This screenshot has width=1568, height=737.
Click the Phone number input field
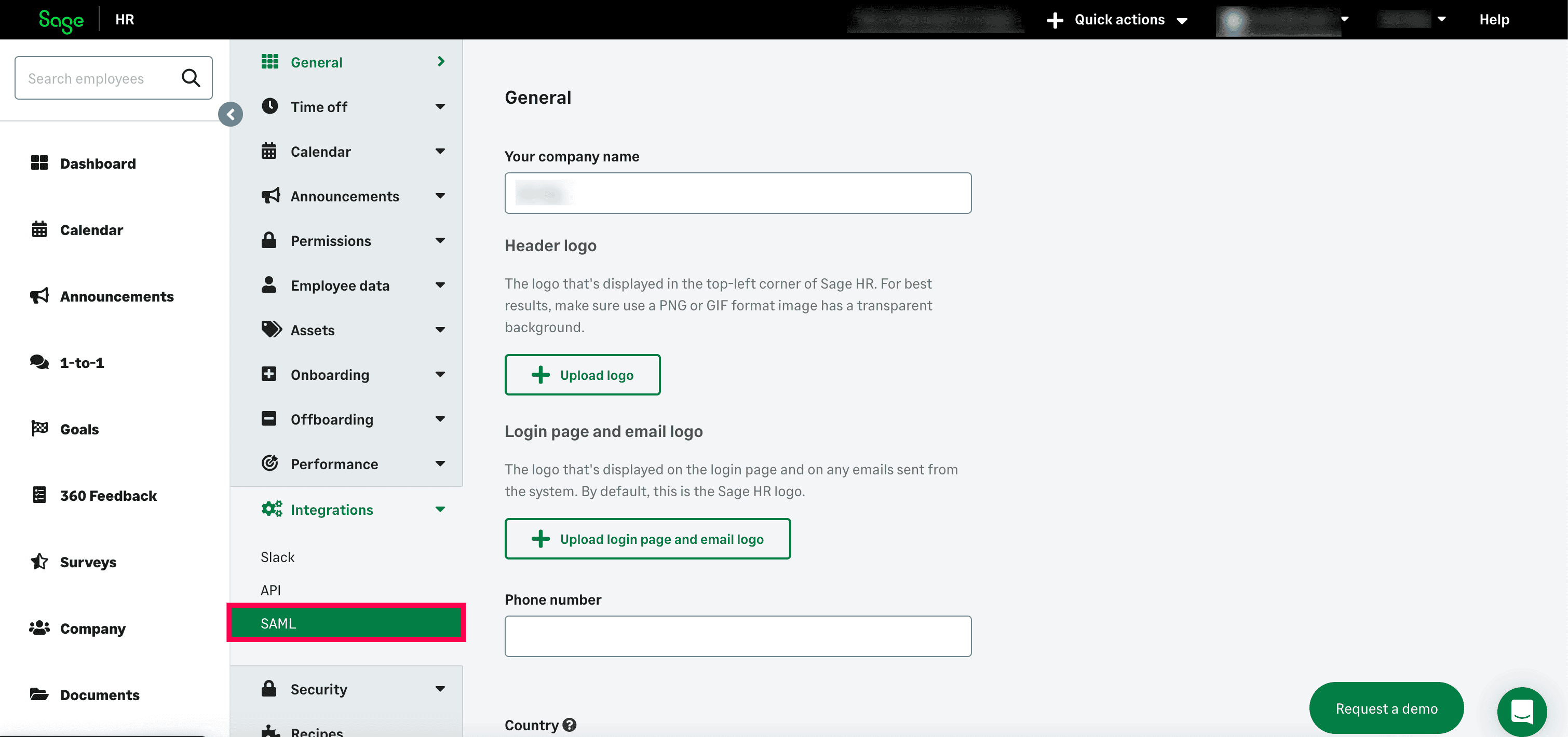click(x=737, y=636)
